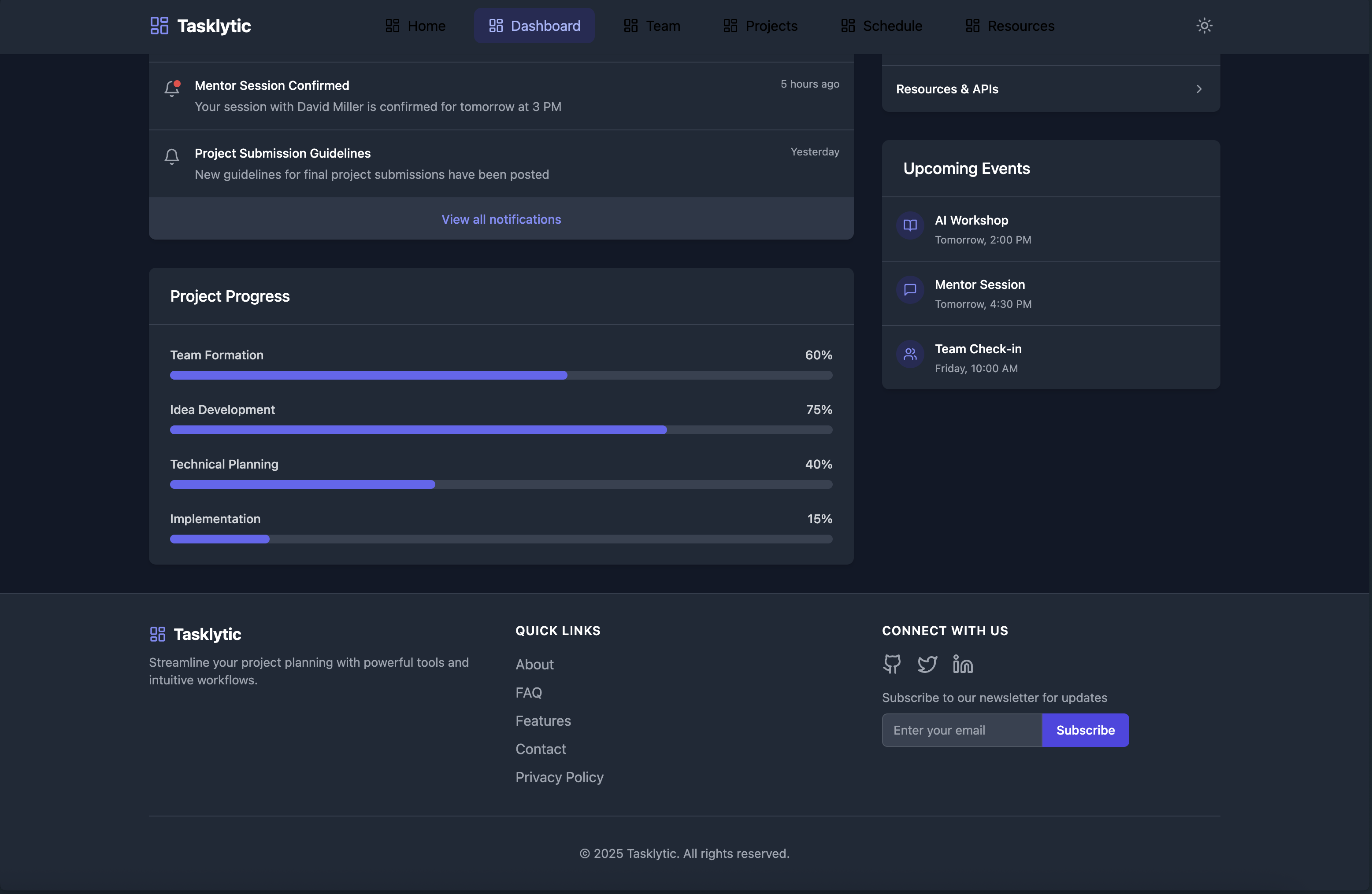Click the Tasklytic logo in header
This screenshot has height=894, width=1372.
(x=200, y=26)
